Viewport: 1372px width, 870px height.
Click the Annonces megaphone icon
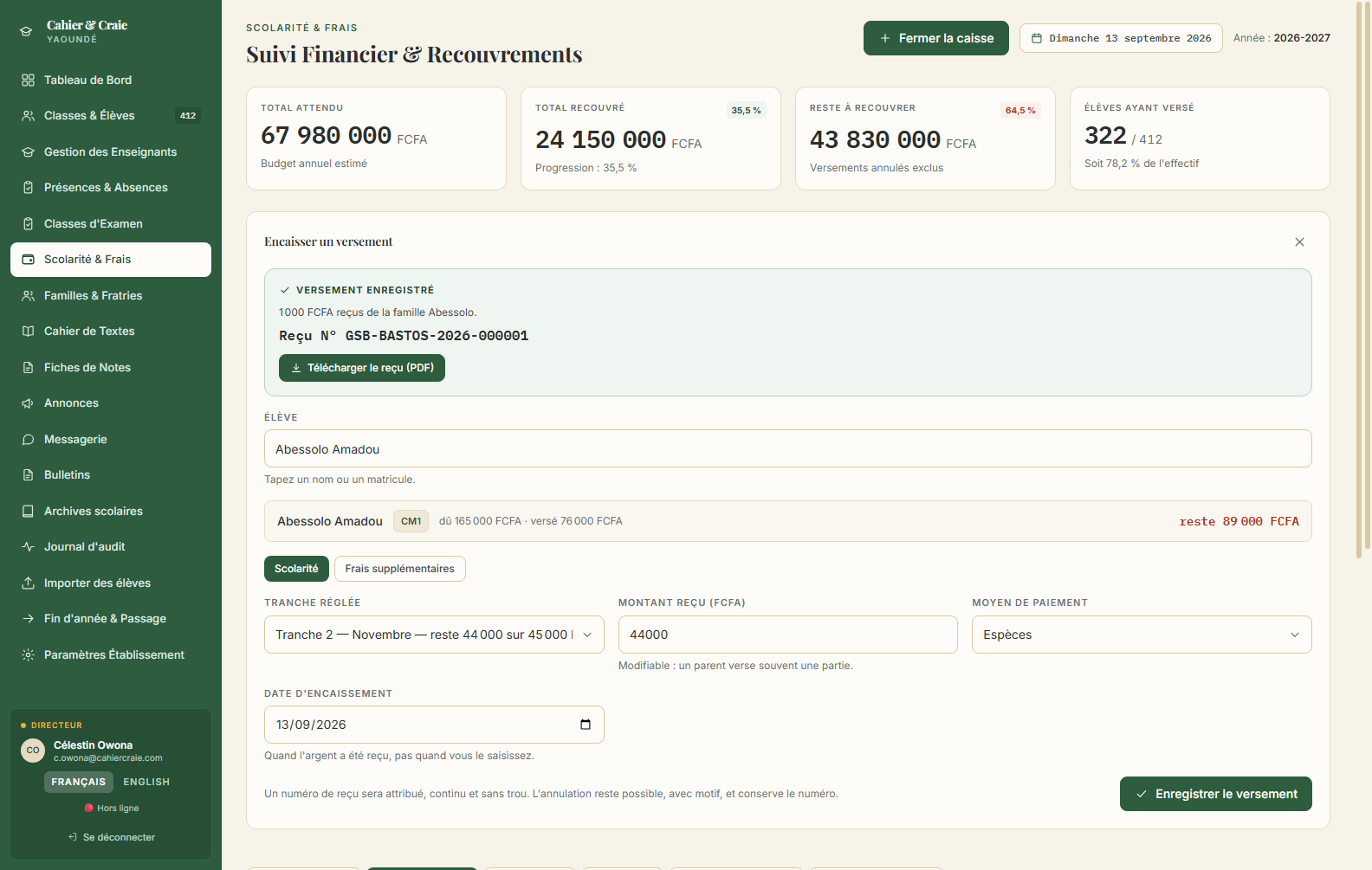click(x=28, y=403)
